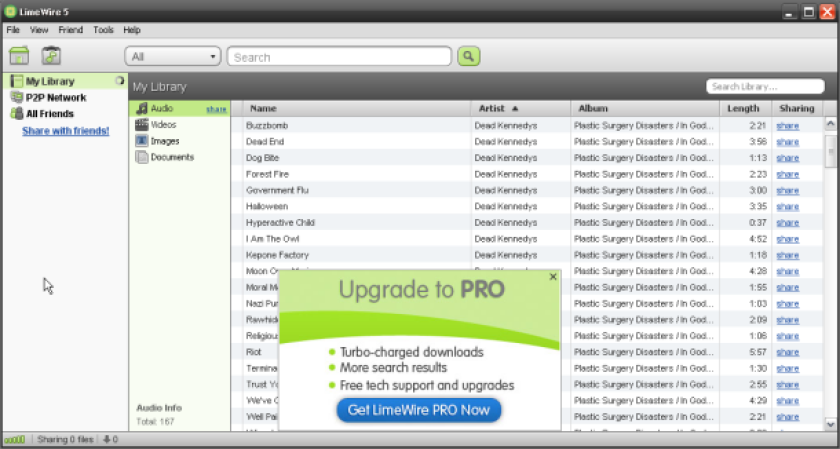Select the My Library sidebar icon
This screenshot has width=840, height=449.
pyautogui.click(x=17, y=81)
